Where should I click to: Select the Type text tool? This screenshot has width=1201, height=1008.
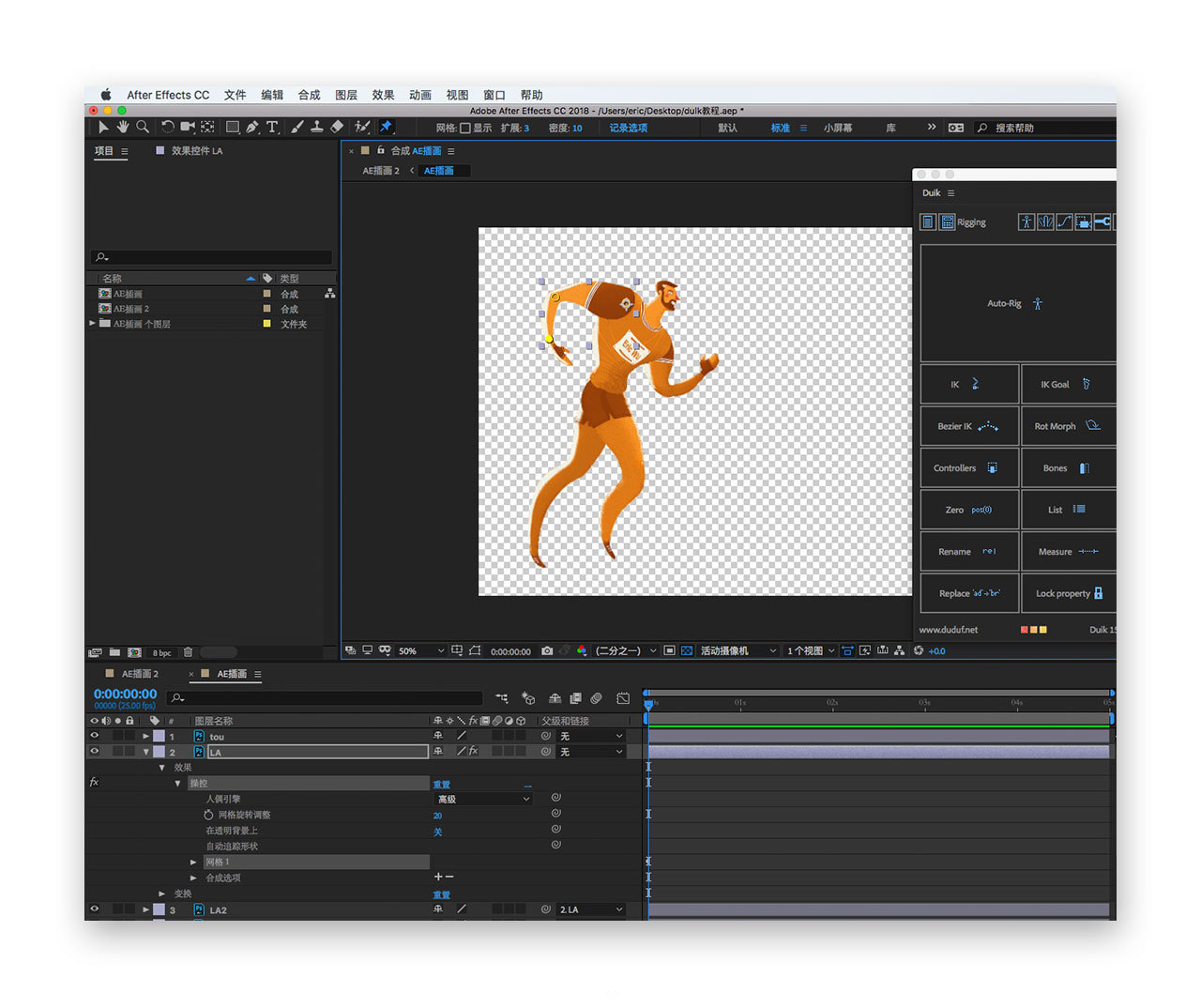click(272, 127)
